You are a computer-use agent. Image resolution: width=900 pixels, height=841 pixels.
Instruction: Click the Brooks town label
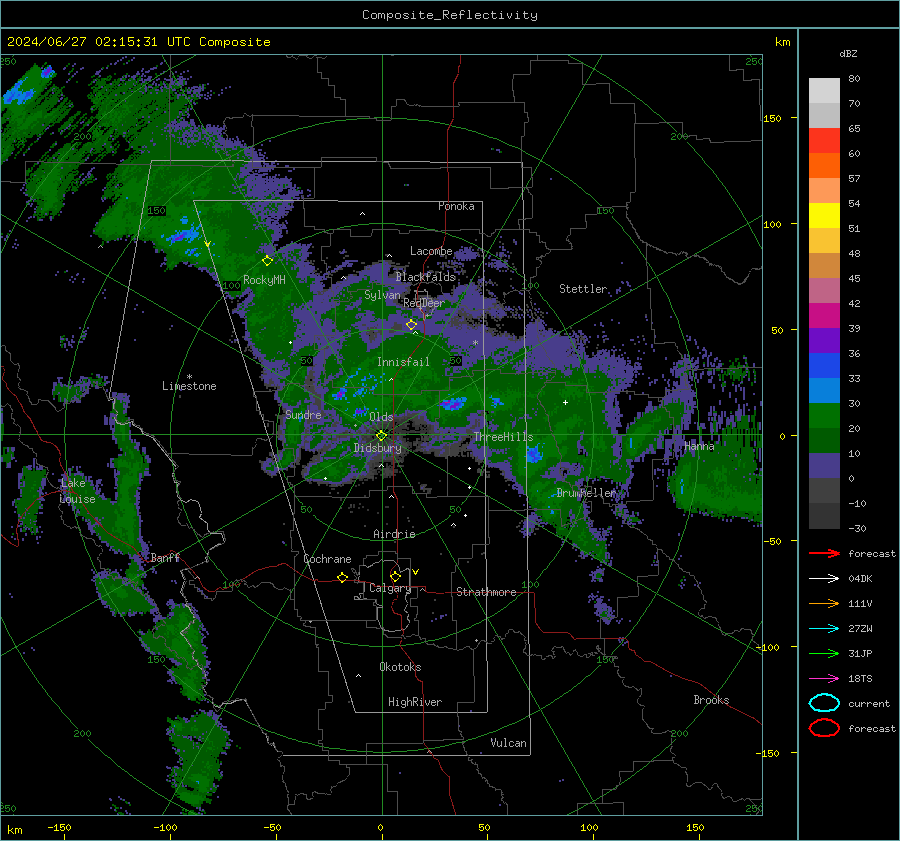coord(711,700)
